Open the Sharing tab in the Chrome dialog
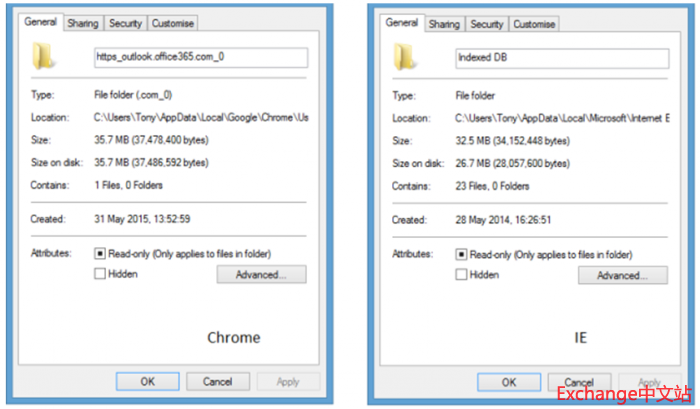 point(80,23)
